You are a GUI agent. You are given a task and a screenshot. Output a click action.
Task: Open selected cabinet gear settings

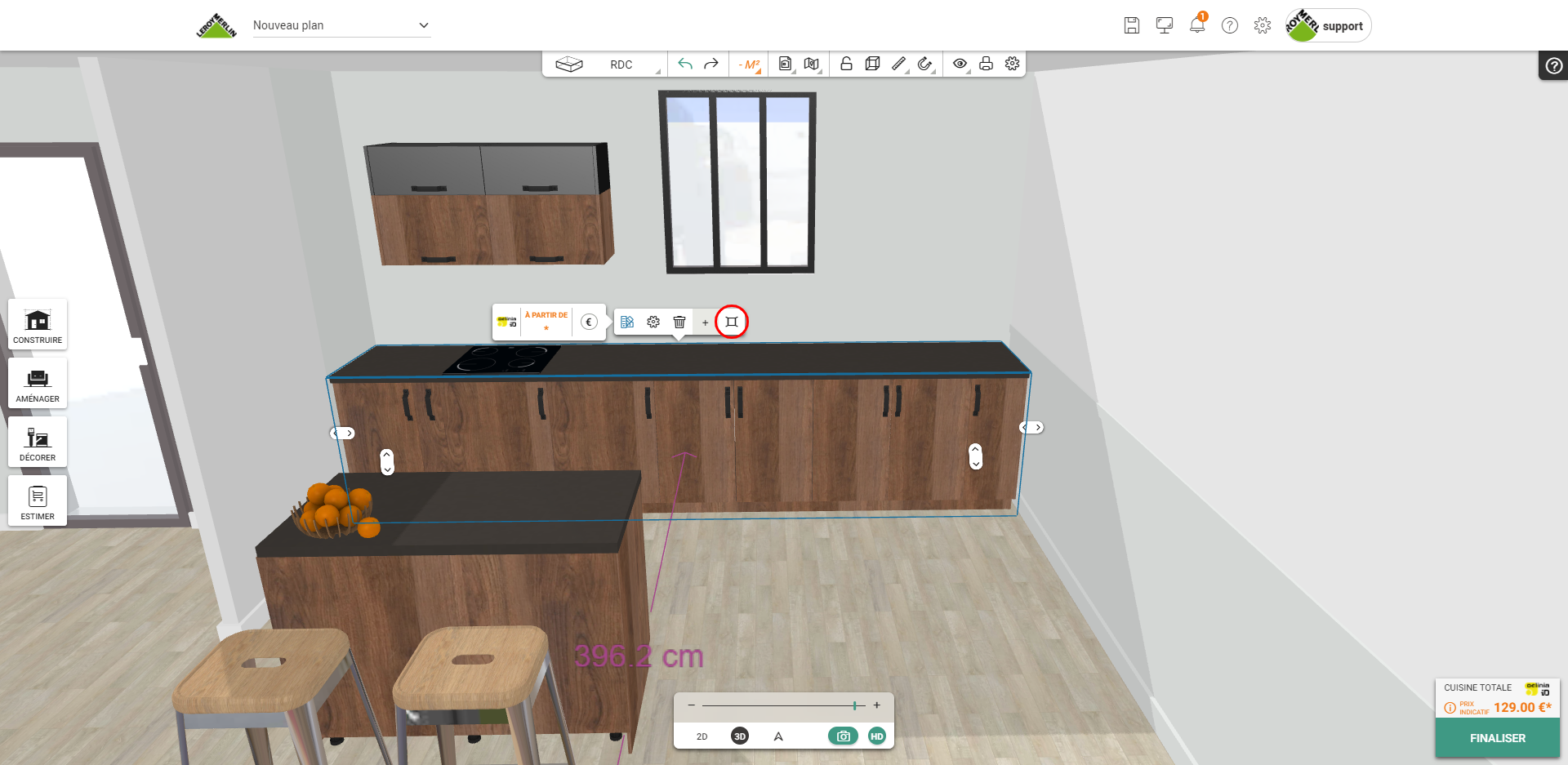653,322
